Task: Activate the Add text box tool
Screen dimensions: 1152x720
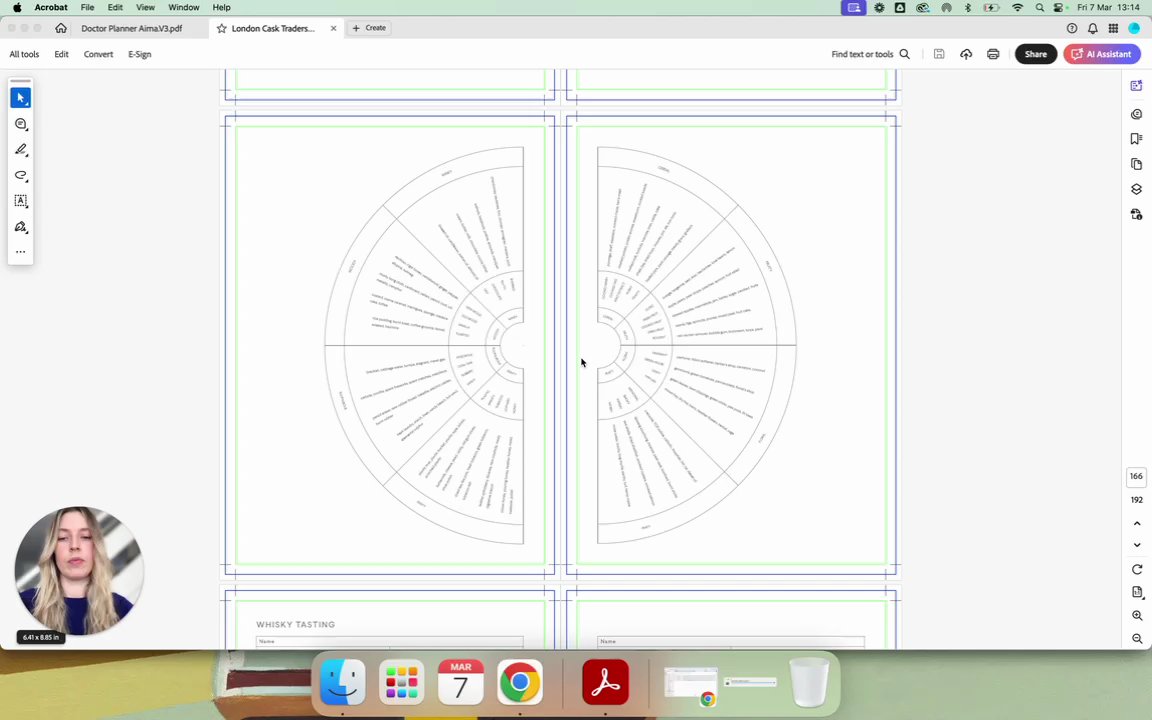Action: [21, 201]
